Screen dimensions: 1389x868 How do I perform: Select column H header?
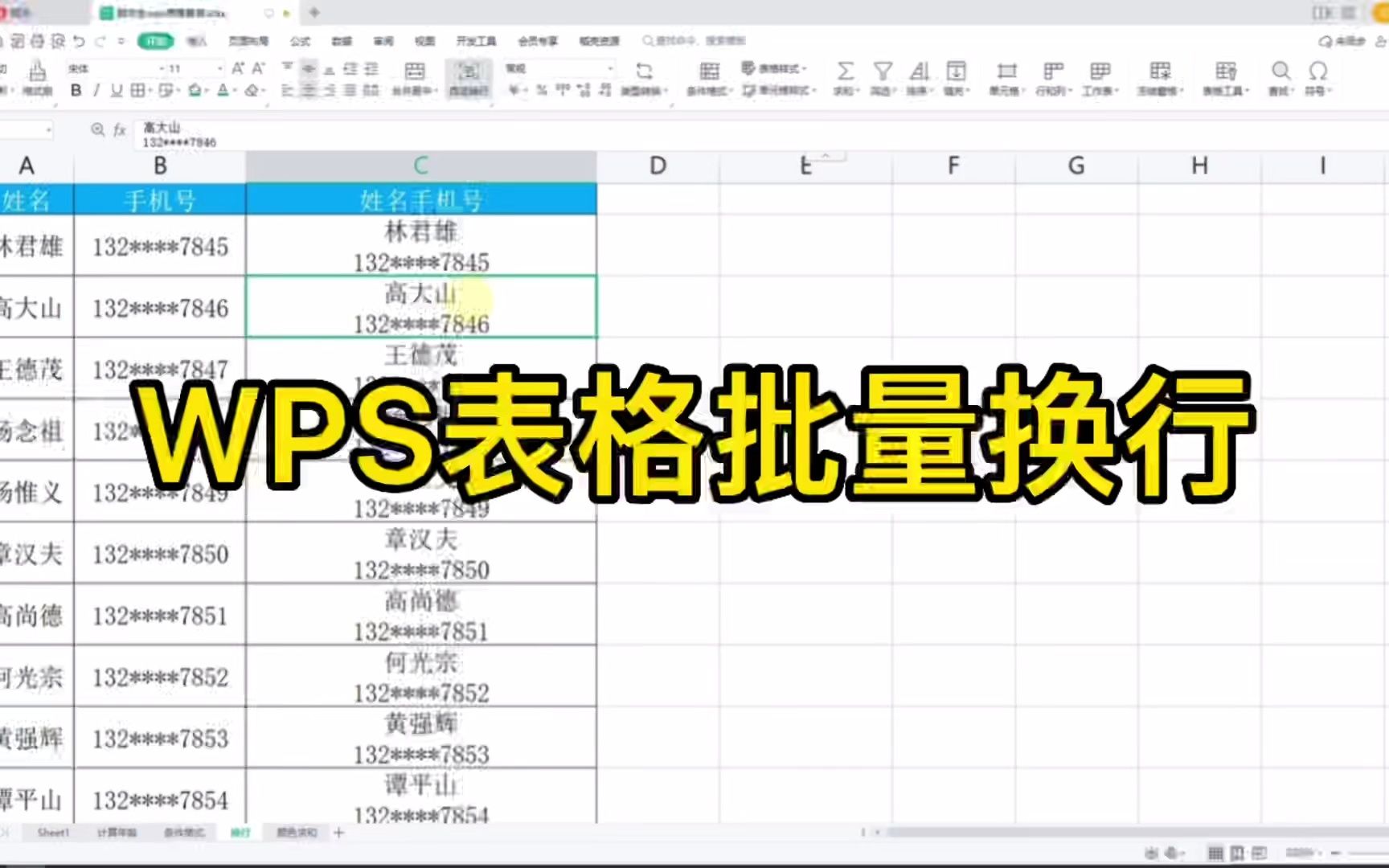tap(1199, 166)
